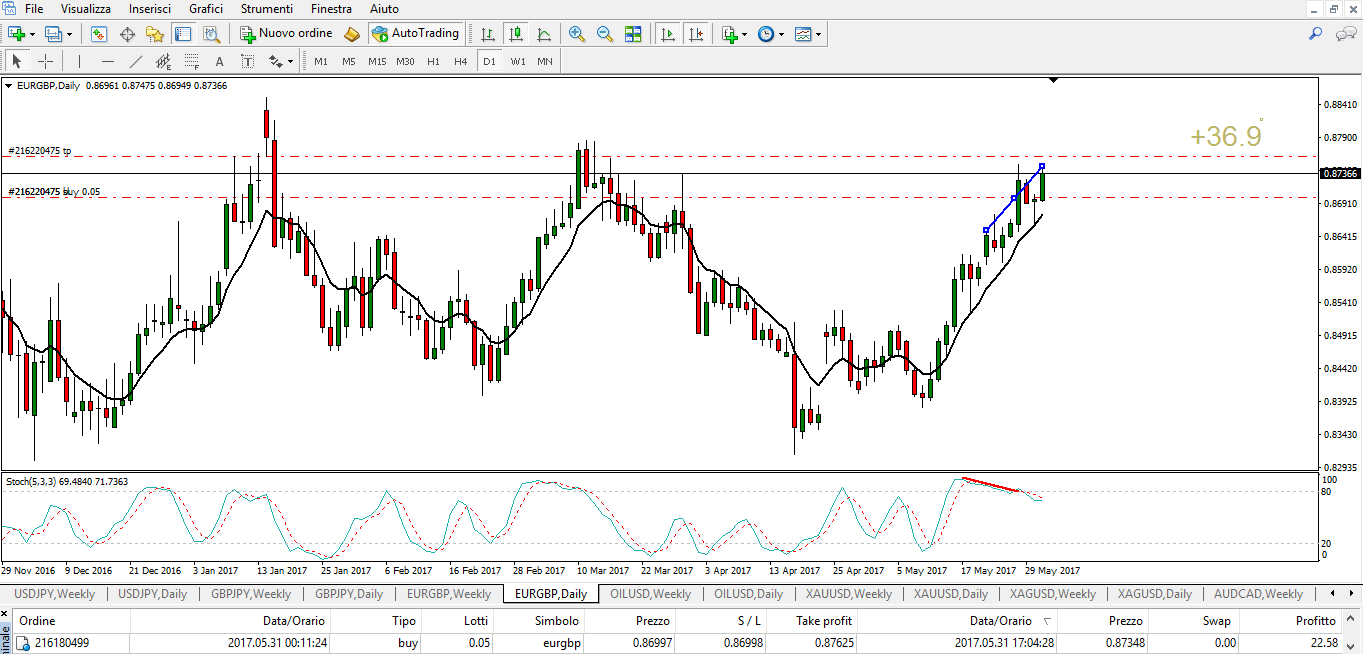The width and height of the screenshot is (1363, 654).
Task: Click the '#216220475 buy 0.05' level label
Action: (x=54, y=192)
